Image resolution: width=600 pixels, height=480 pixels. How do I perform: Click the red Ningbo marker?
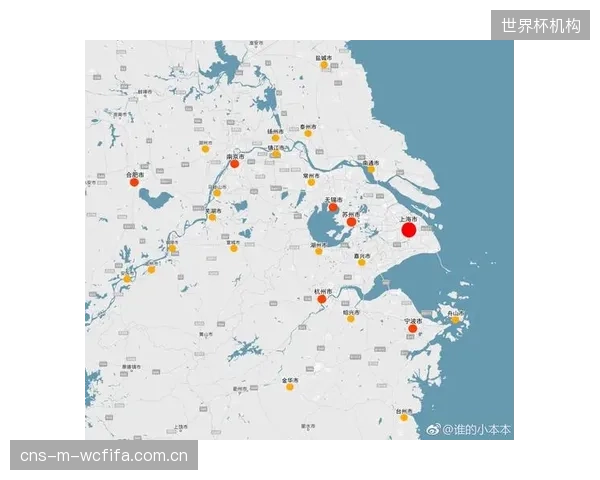(x=412, y=328)
